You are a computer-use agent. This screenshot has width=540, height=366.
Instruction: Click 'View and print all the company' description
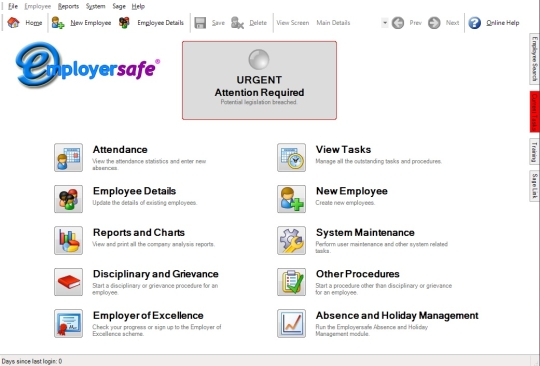point(154,244)
